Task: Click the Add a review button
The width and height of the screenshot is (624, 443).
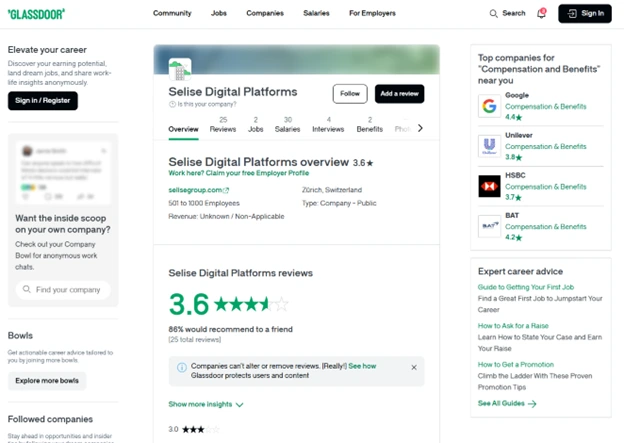Action: pos(399,93)
